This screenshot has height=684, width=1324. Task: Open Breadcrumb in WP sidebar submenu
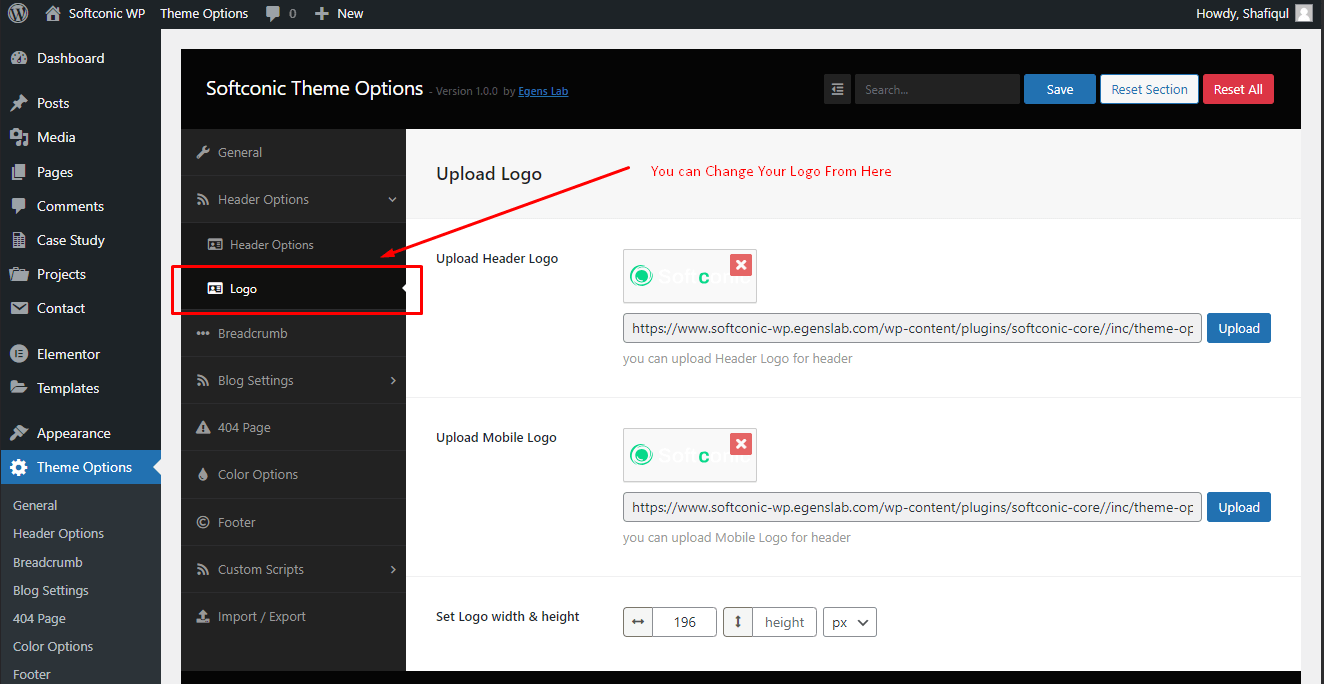pos(48,562)
